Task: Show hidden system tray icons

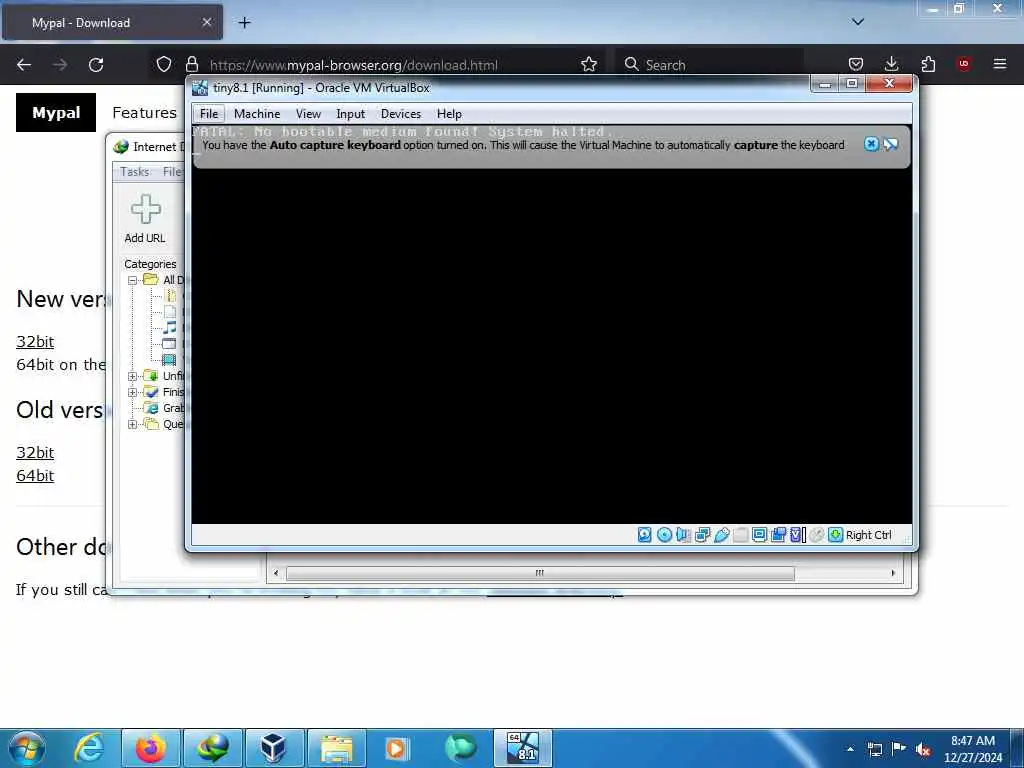Action: 850,749
